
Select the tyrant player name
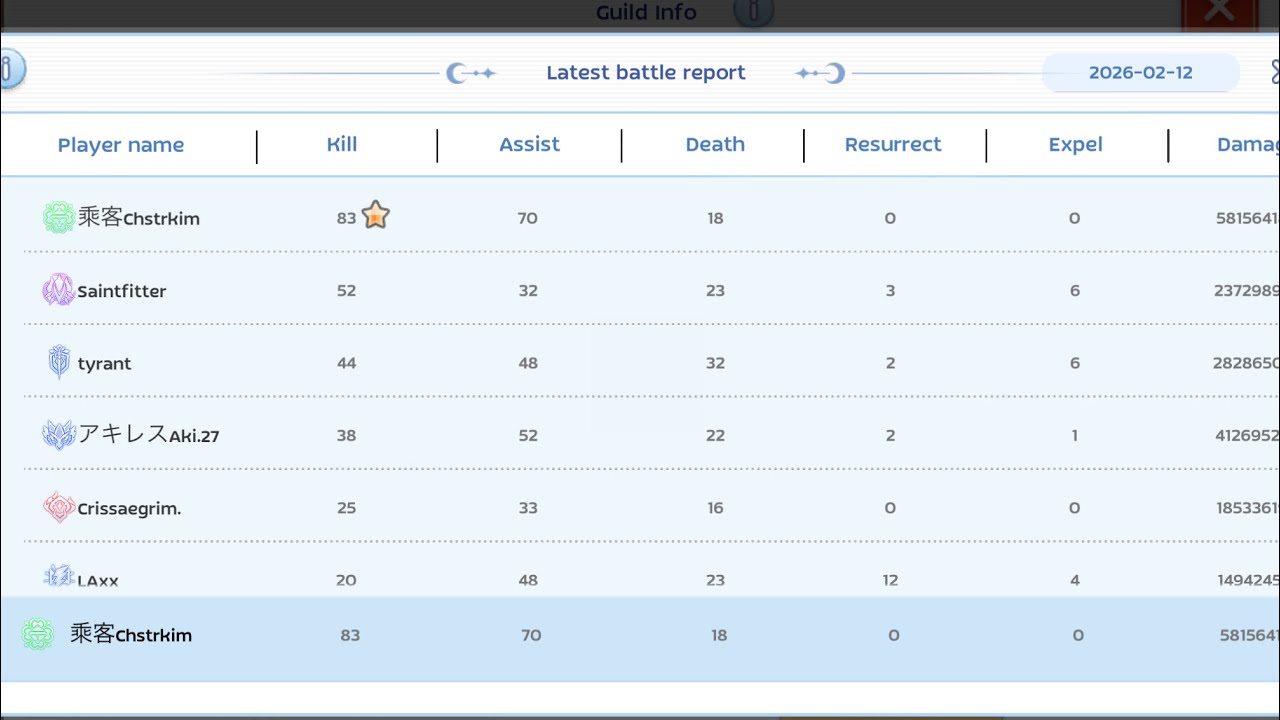(104, 364)
